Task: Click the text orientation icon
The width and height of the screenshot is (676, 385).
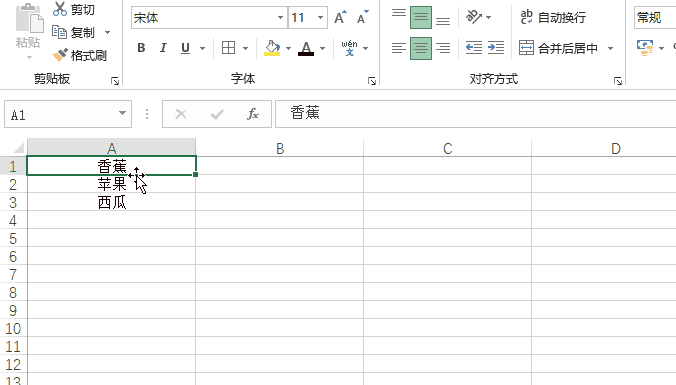Action: coord(474,17)
